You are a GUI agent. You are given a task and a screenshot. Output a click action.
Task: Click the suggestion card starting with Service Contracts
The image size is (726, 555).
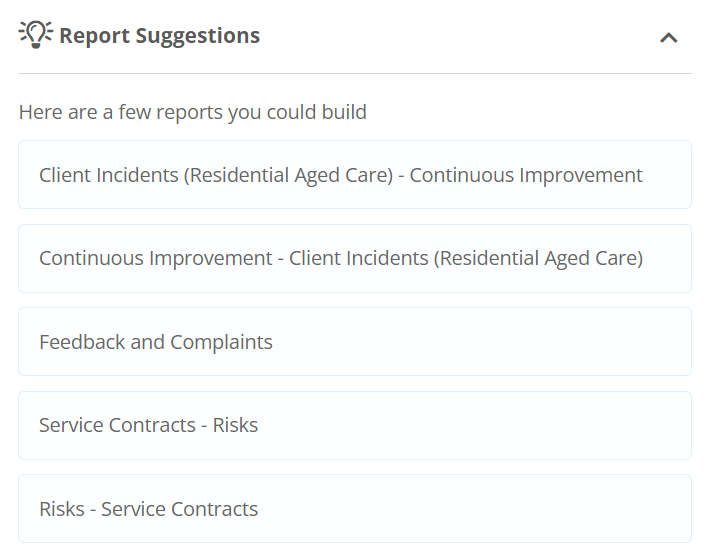pos(355,425)
